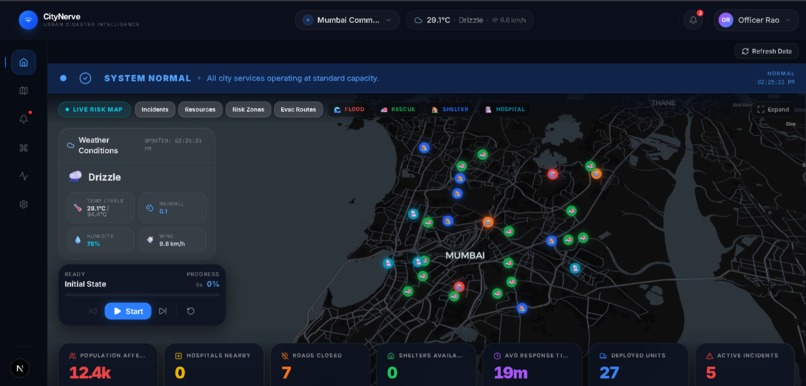Toggle the Live Risk Map indicator
Image resolution: width=806 pixels, height=386 pixels.
pos(95,109)
